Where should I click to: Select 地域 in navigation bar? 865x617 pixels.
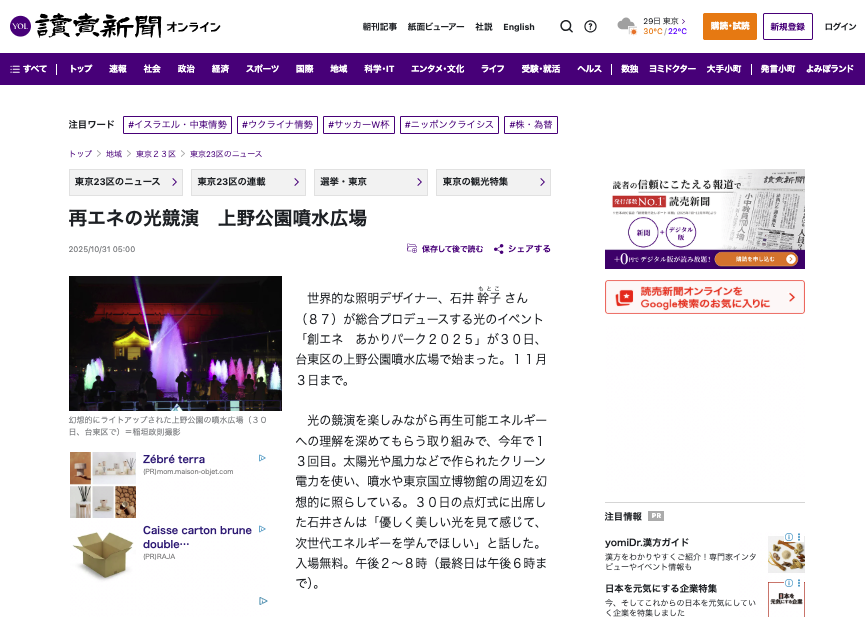[x=339, y=69]
